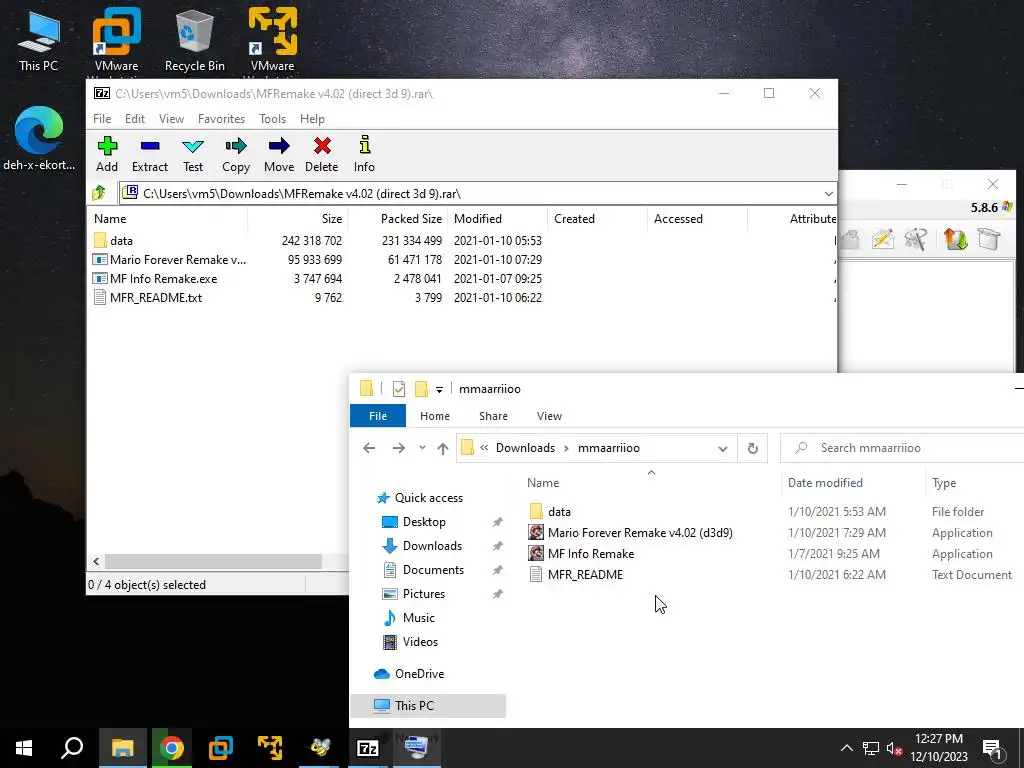Image resolution: width=1024 pixels, height=768 pixels.
Task: Open Downloads in Explorer navigation pane
Action: tap(432, 546)
